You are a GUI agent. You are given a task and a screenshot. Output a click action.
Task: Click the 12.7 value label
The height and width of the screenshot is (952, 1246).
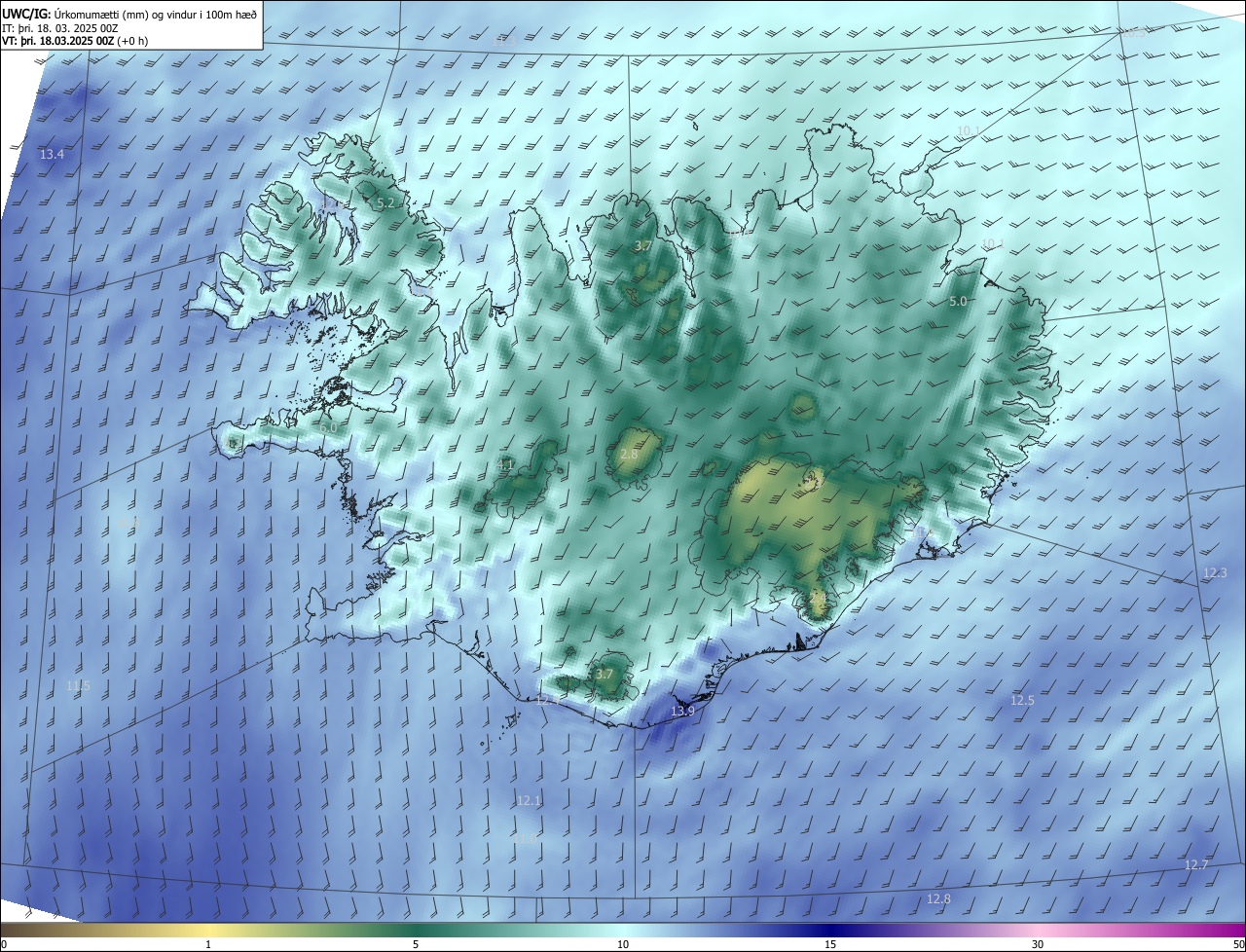coord(1196,865)
